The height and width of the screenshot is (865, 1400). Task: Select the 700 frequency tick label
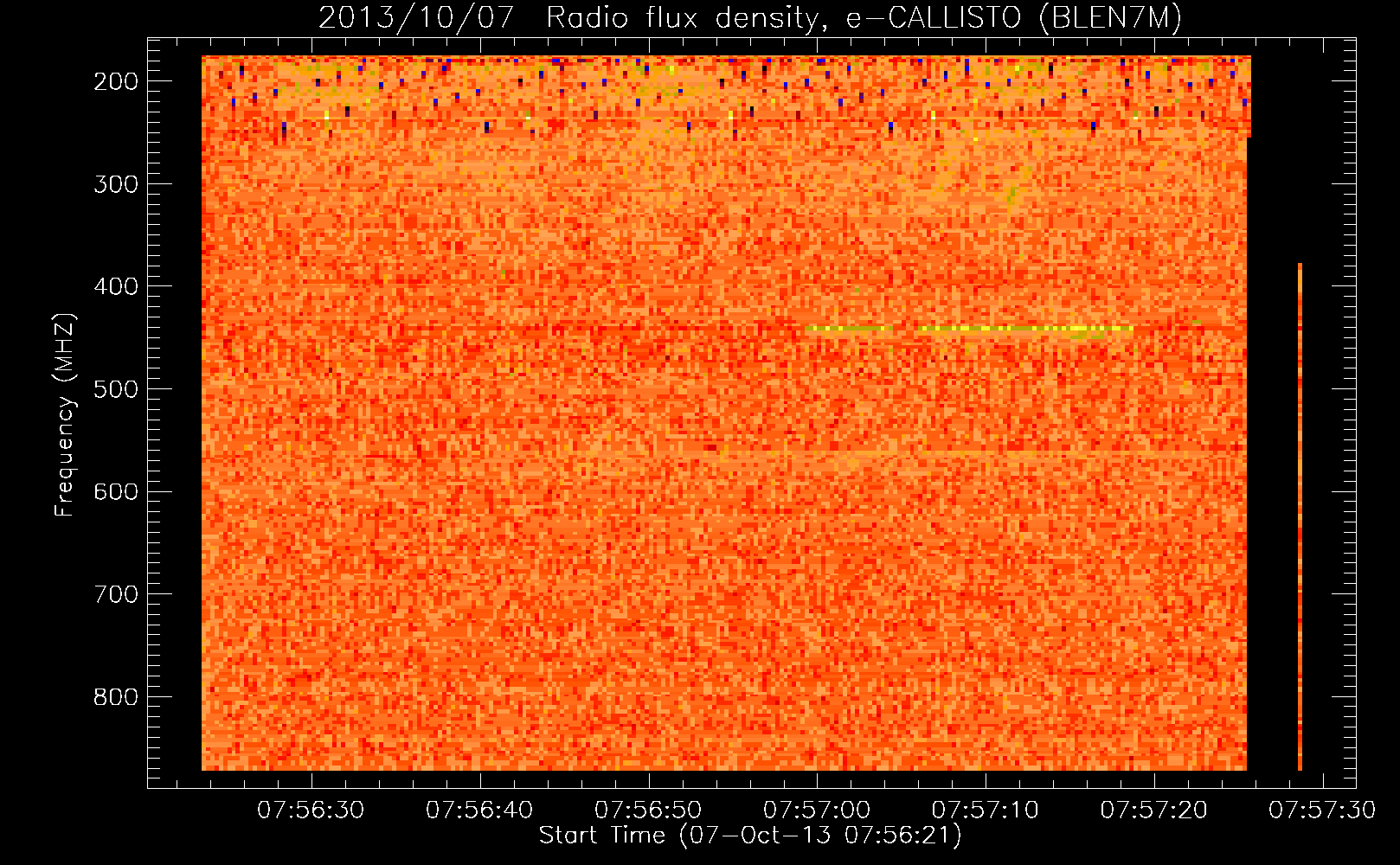tap(116, 594)
